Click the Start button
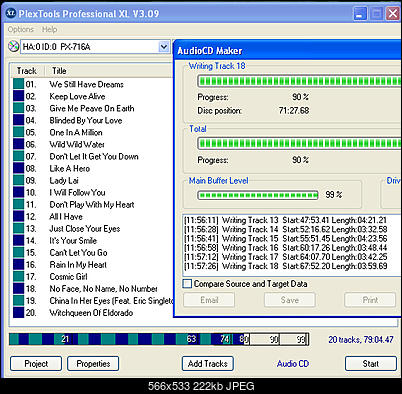Viewport: 402px width, 394px height. click(x=371, y=363)
